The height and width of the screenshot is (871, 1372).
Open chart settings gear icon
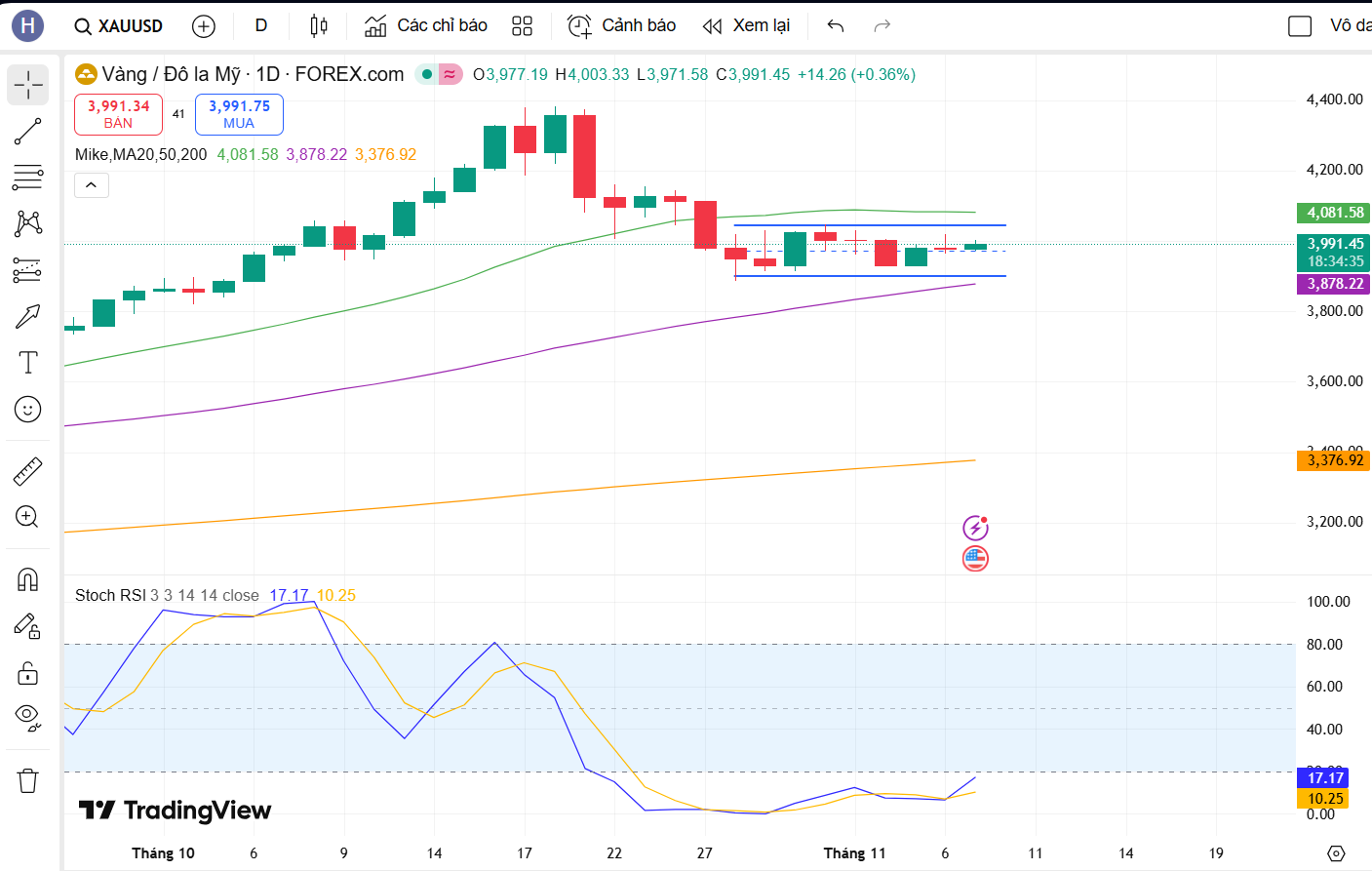1336,853
